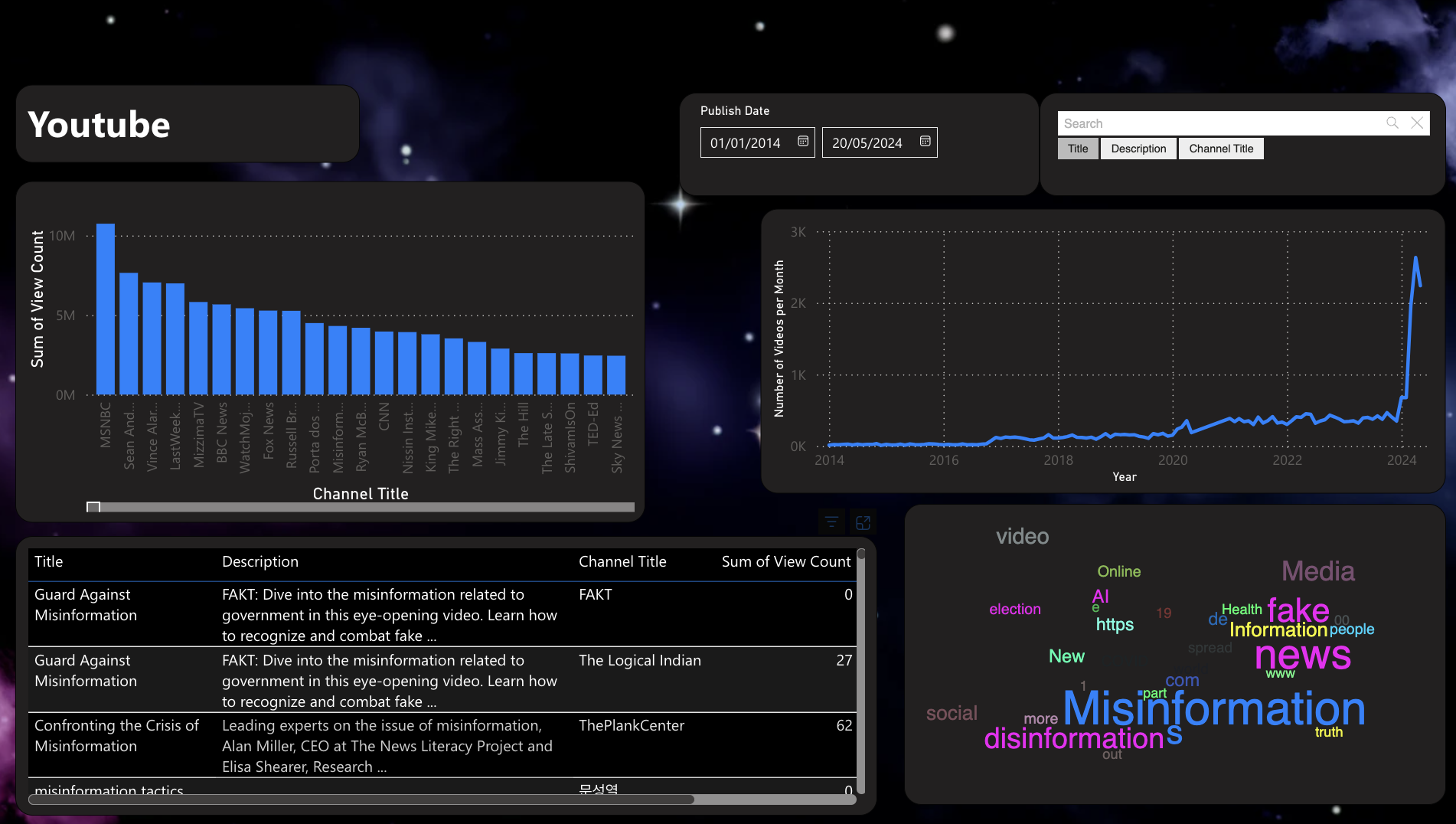Click the table horizontal scrollbar

coord(361,799)
